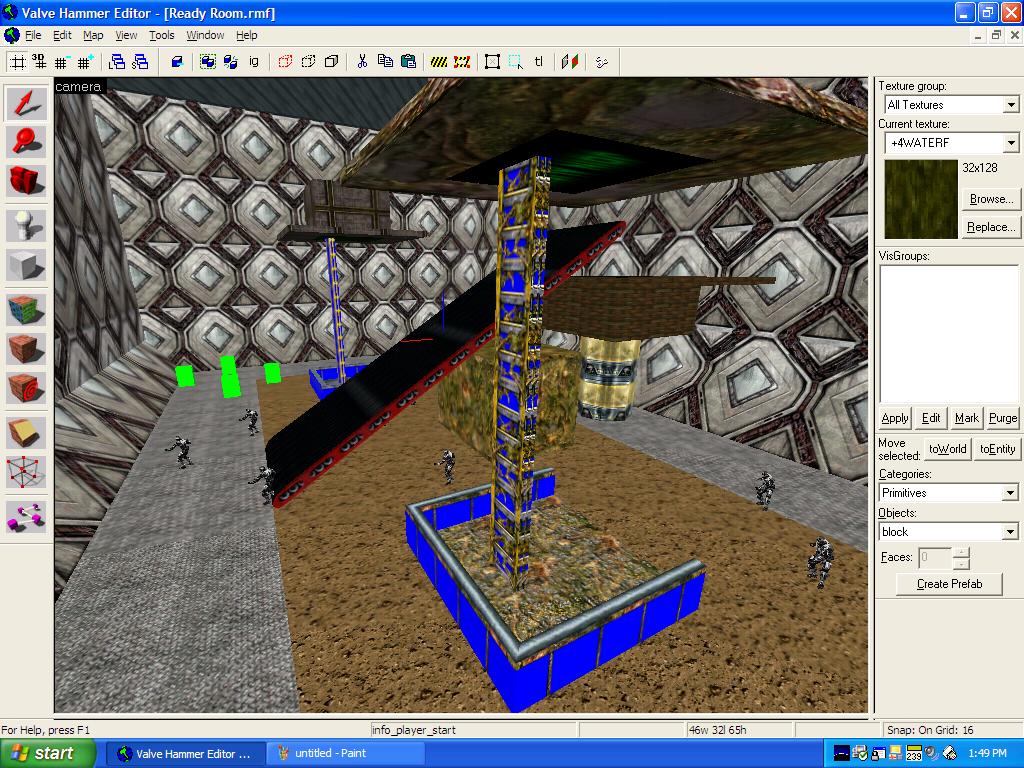Click the VisGroups Apply button
Screen dimensions: 1024x768
click(895, 418)
